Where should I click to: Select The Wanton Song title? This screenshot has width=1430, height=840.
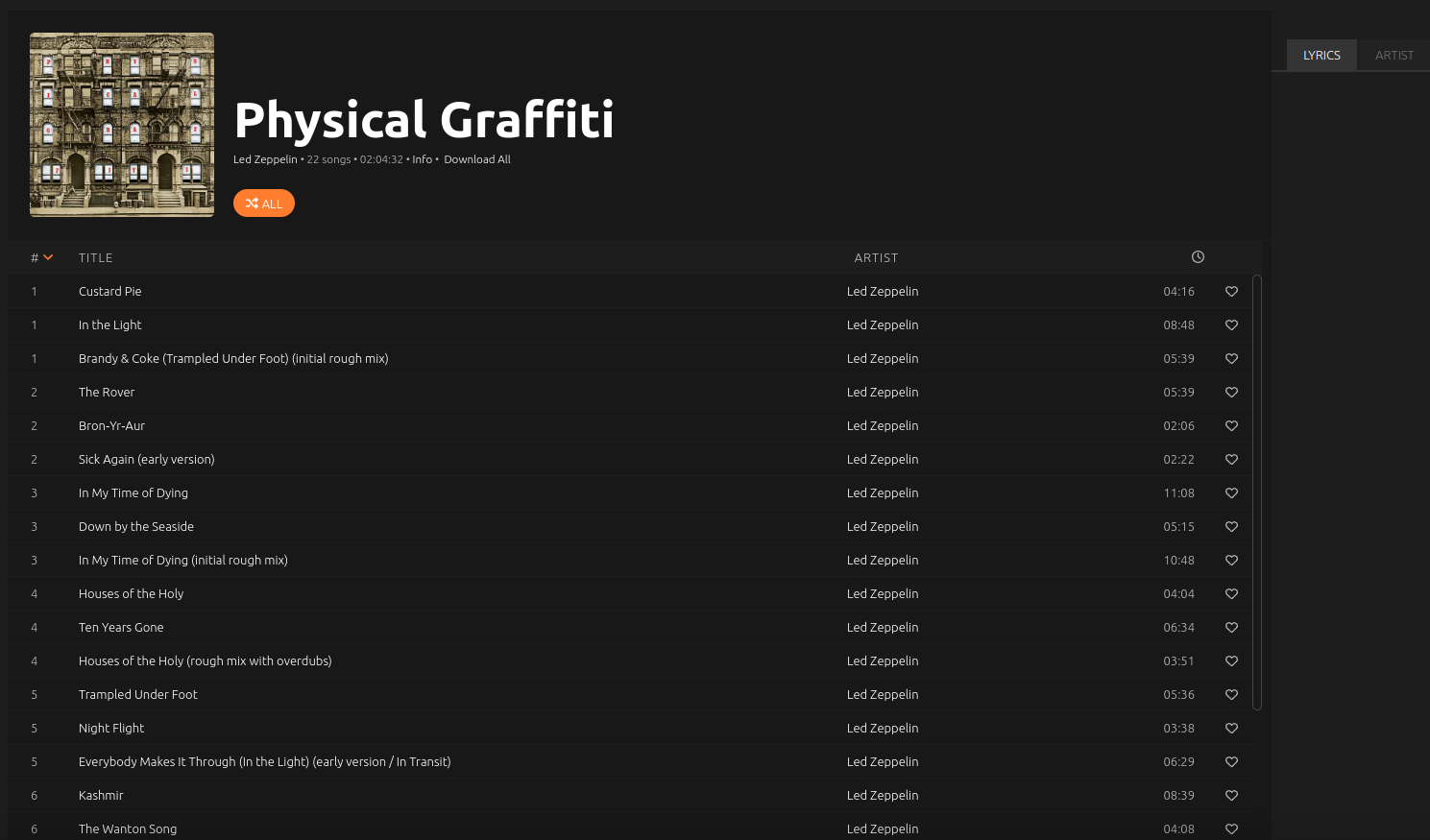(128, 829)
